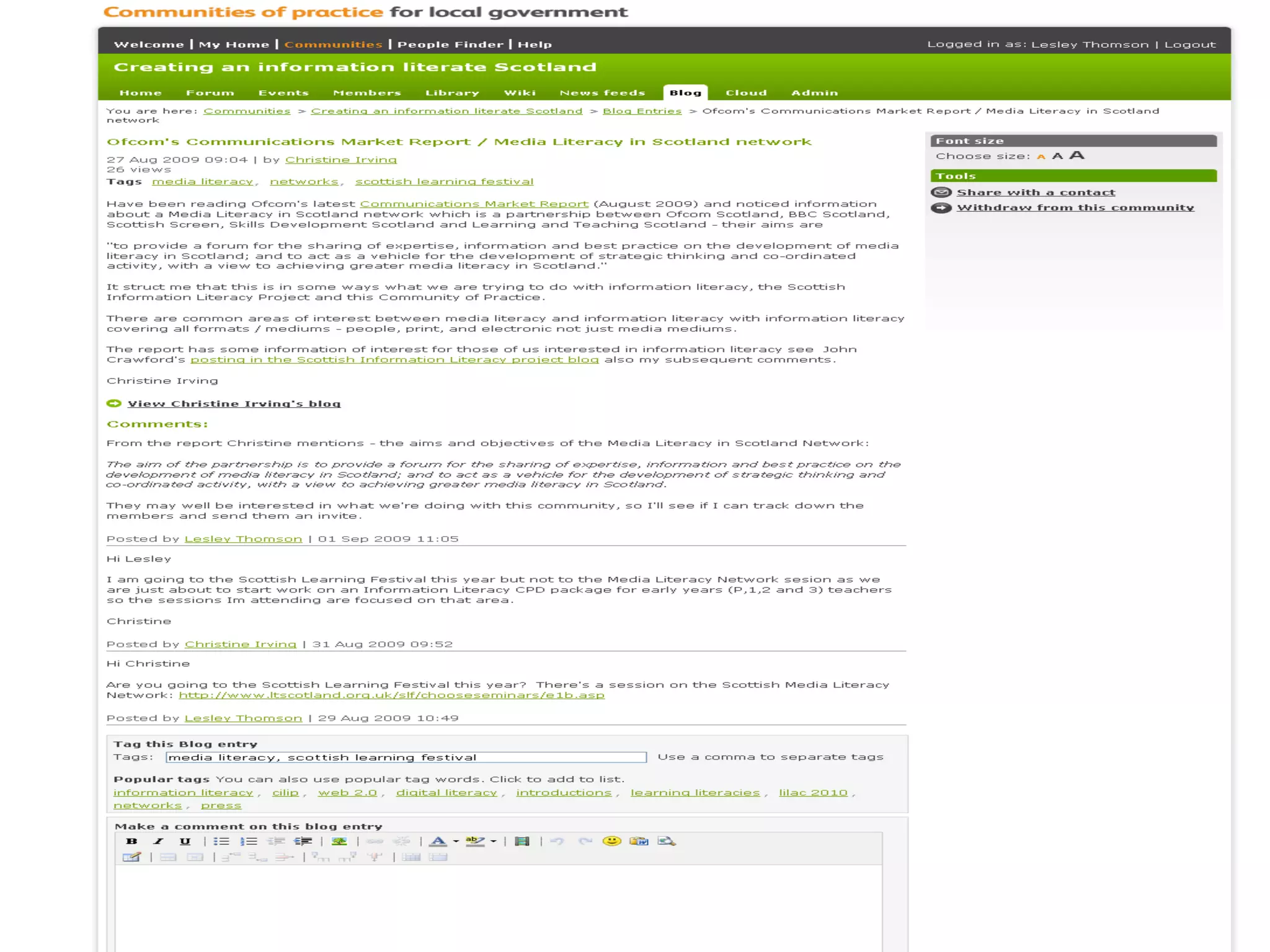This screenshot has height=952, width=1270.
Task: Open the text color dropdown arrow
Action: (456, 841)
